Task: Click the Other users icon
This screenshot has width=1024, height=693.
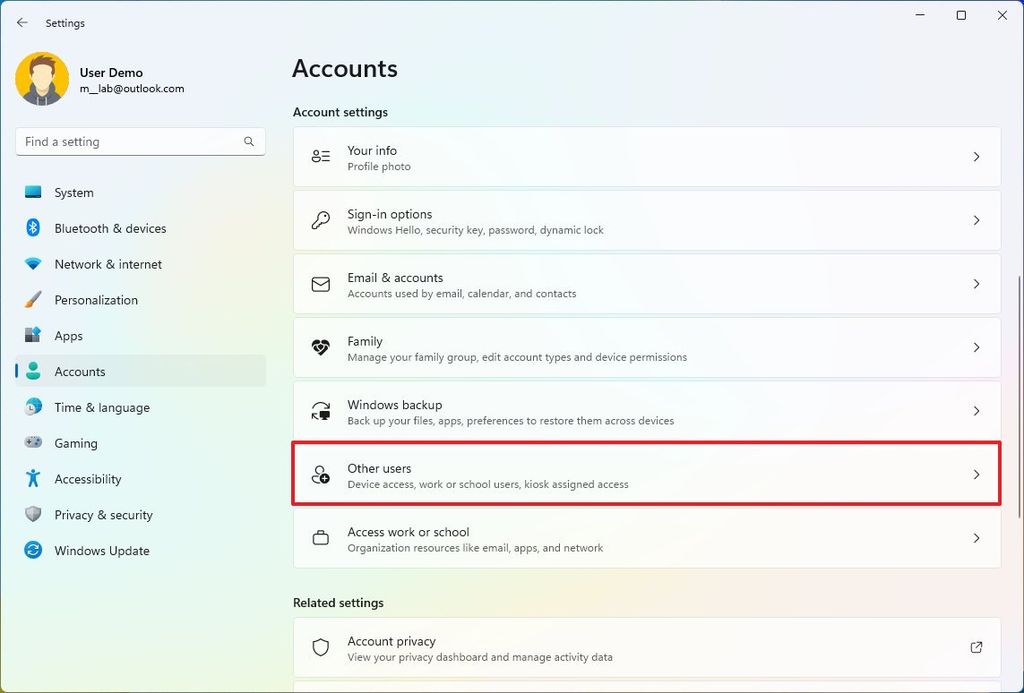Action: click(320, 474)
